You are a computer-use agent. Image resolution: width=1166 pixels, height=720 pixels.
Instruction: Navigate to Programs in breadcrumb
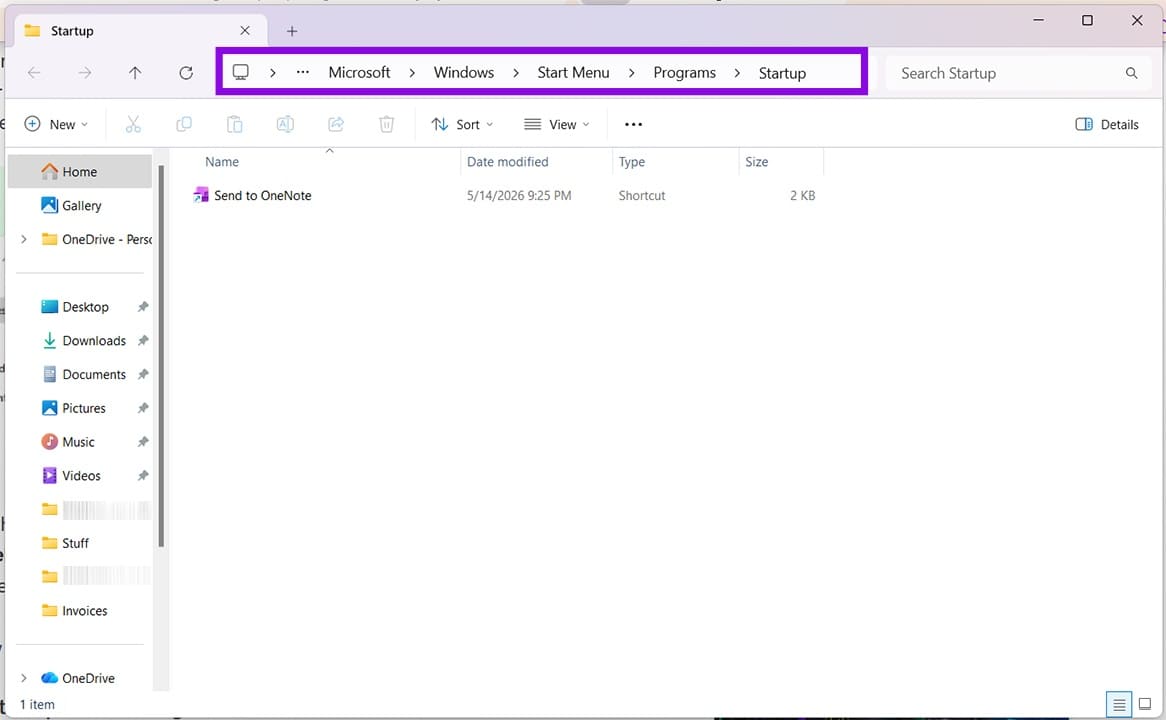[684, 72]
